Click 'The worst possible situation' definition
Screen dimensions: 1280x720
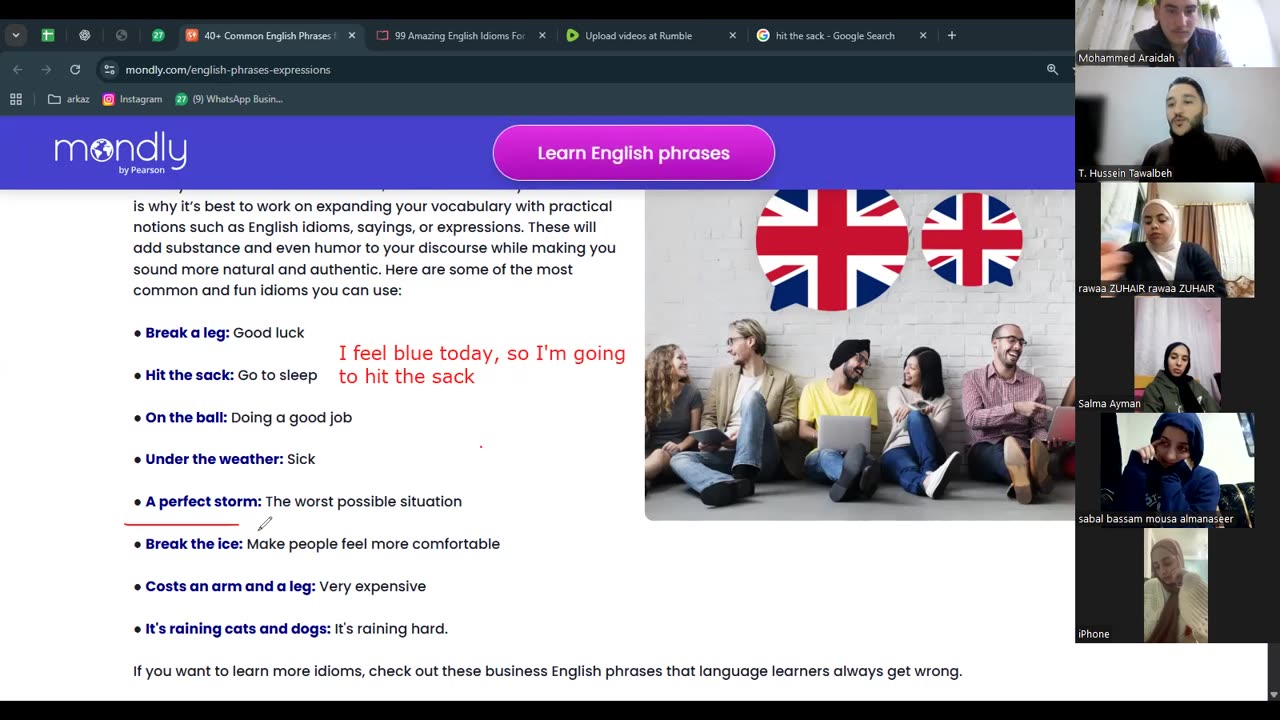[x=364, y=502]
